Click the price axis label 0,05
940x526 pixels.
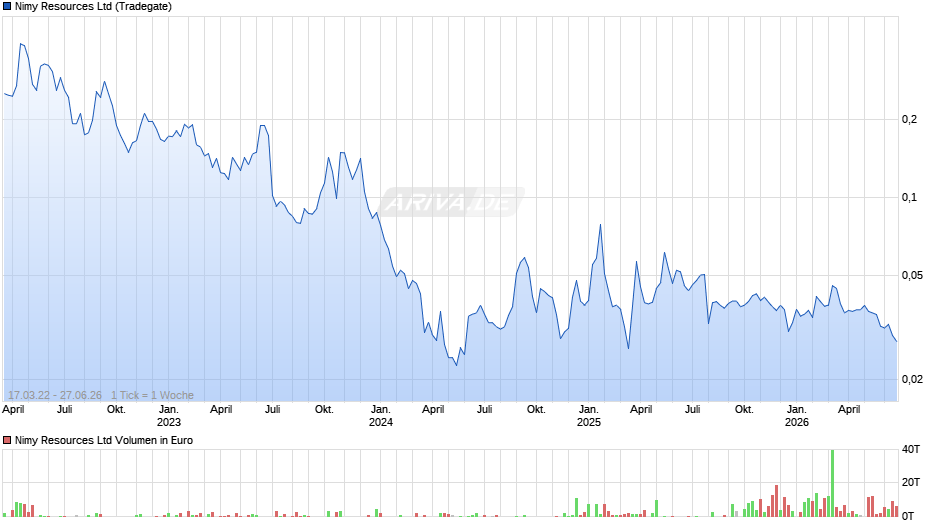point(912,276)
